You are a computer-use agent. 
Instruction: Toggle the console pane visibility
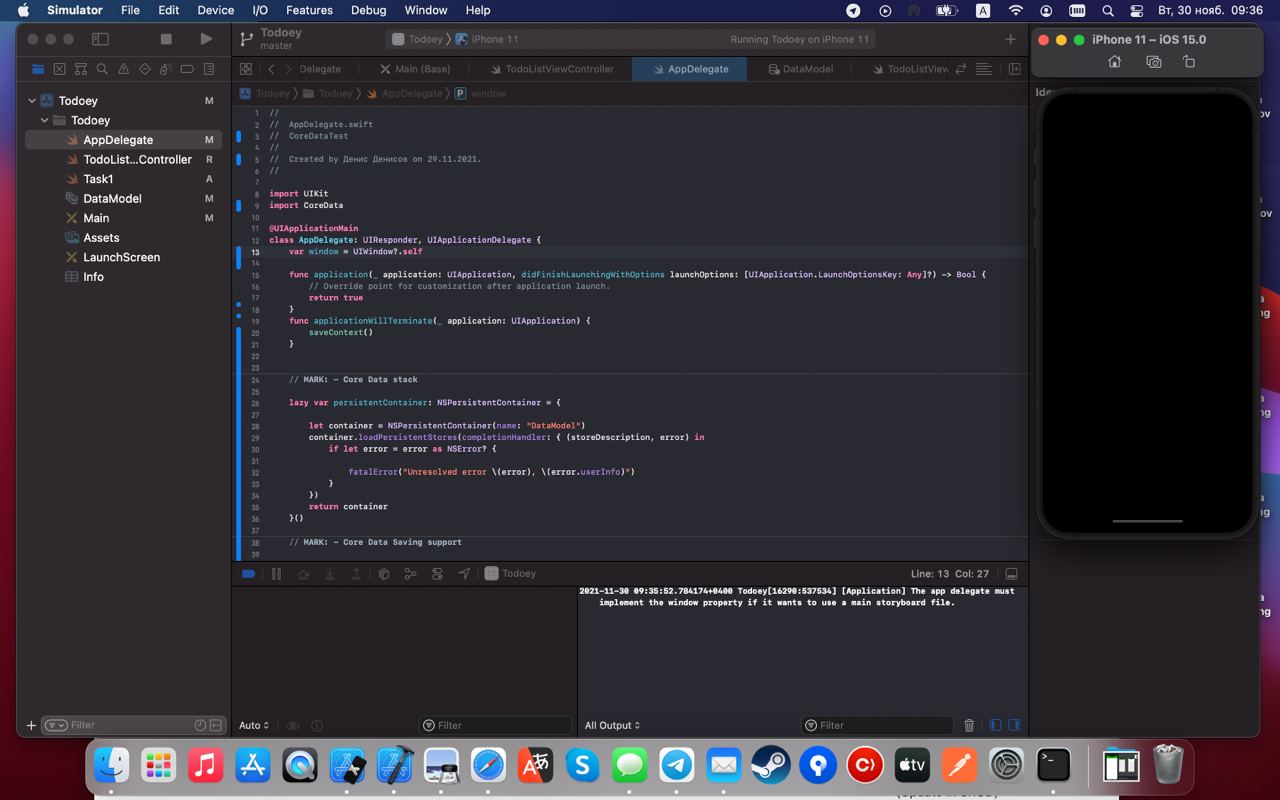(x=1014, y=725)
